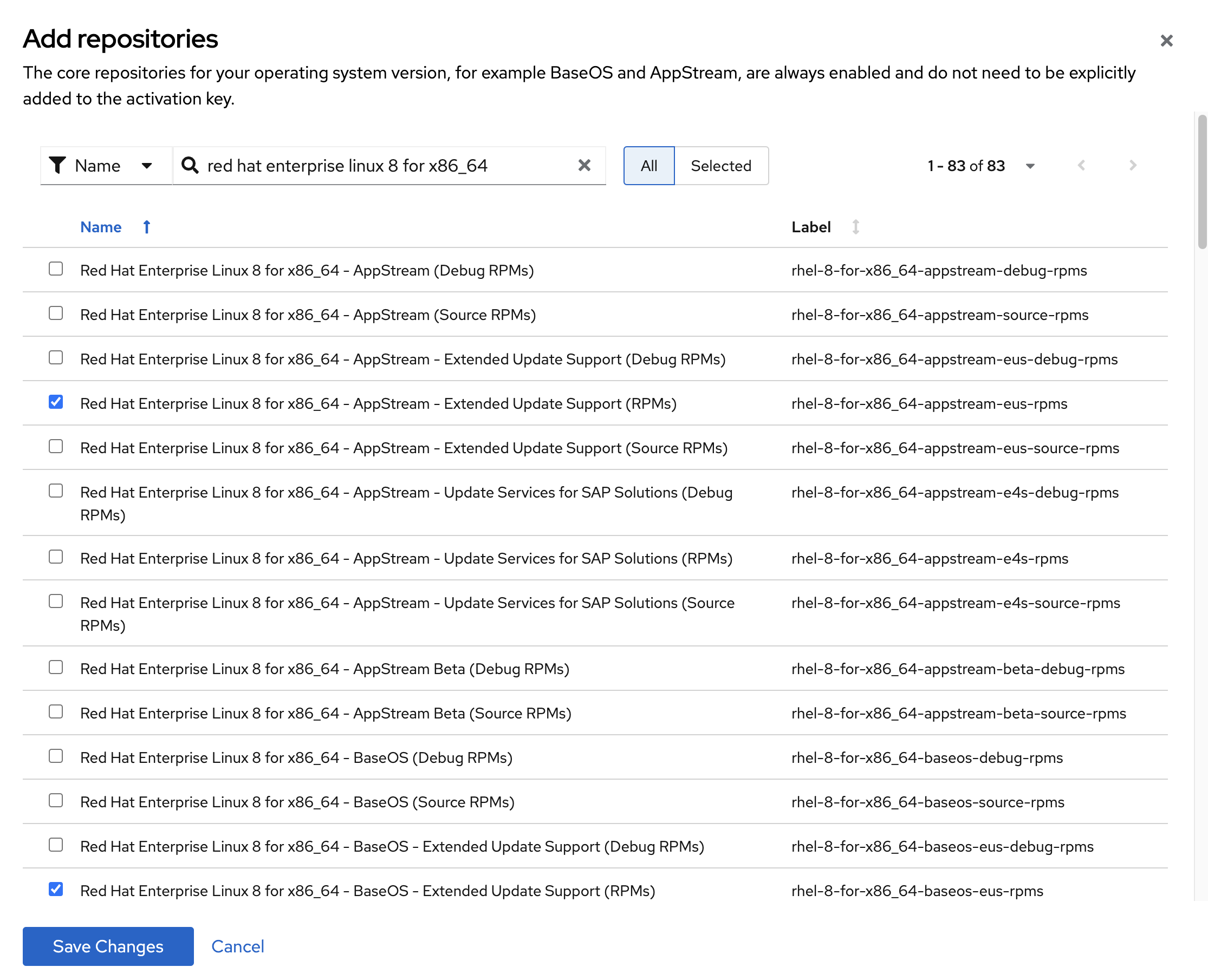1208x980 pixels.
Task: Check BaseOS (Debug RPMs) repository
Action: pos(56,756)
